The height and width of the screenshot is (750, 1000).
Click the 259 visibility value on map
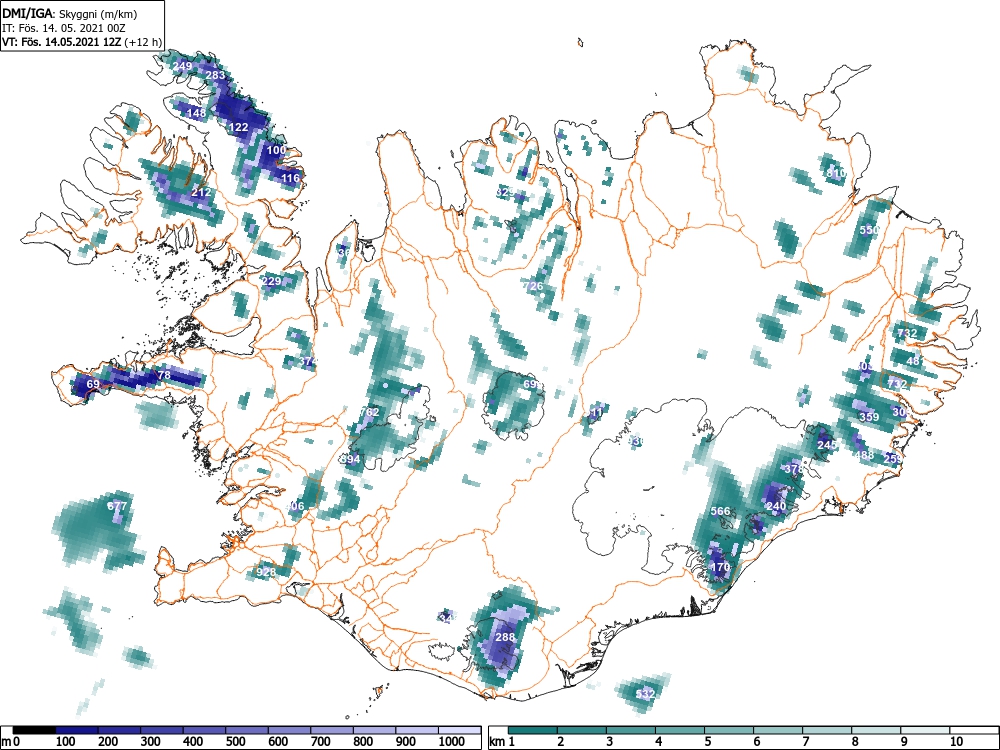tap(893, 459)
